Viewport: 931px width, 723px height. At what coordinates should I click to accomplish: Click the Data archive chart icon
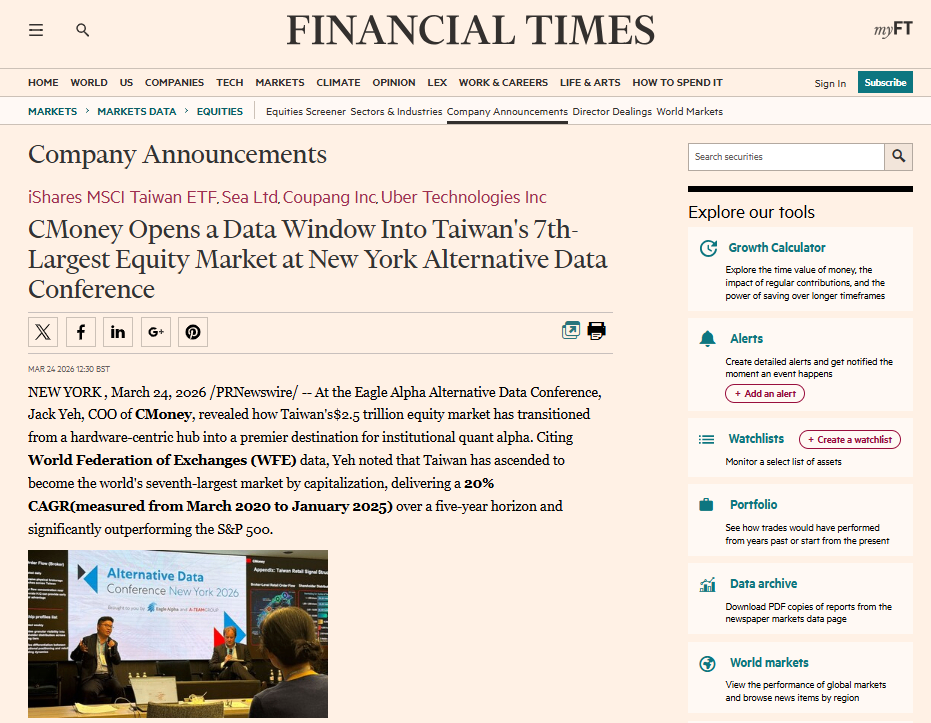coord(708,585)
